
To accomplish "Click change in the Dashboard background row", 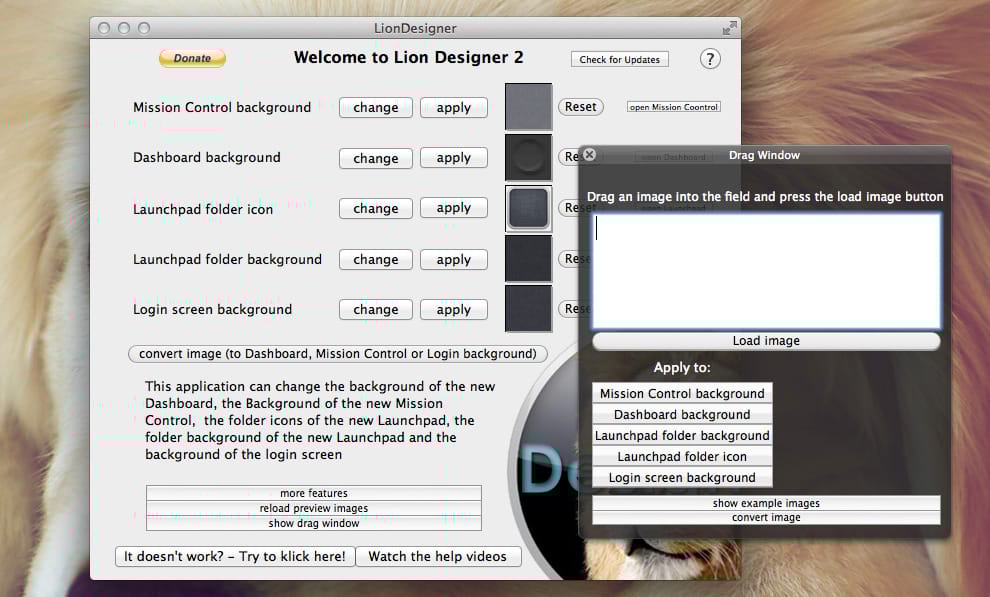I will [x=376, y=158].
